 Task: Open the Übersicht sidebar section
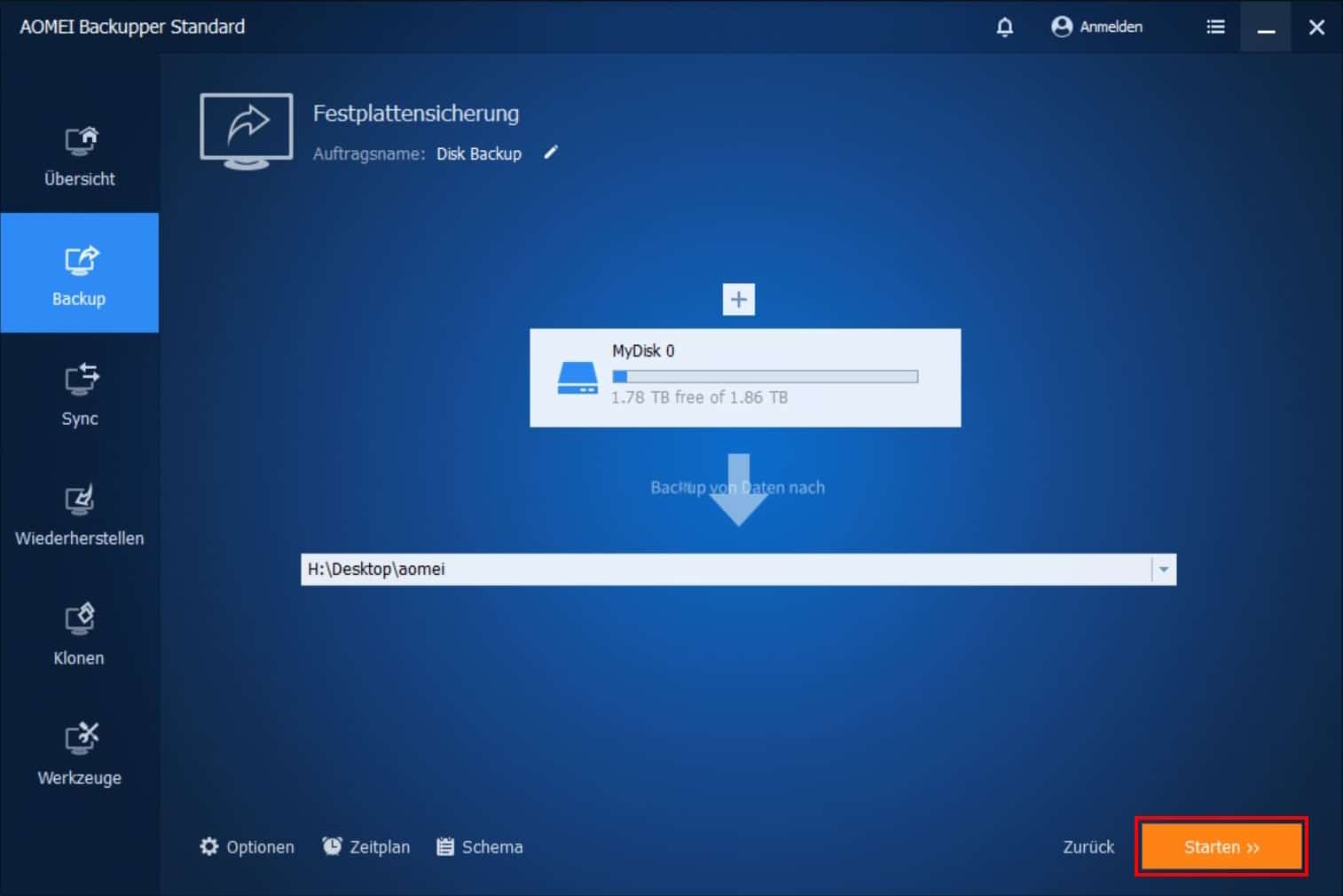point(80,156)
